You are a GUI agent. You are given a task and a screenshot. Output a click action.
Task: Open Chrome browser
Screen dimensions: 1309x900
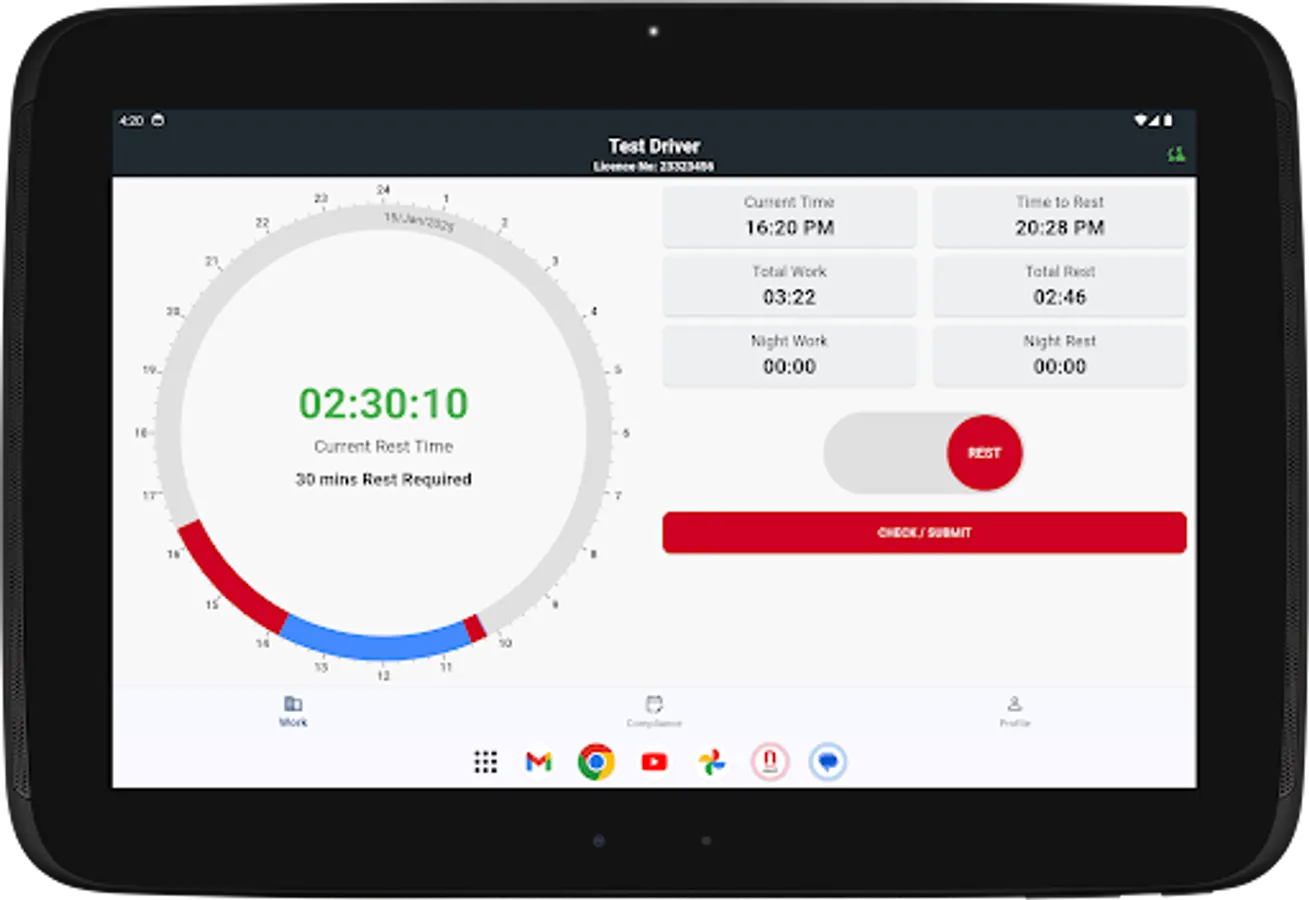[x=596, y=762]
